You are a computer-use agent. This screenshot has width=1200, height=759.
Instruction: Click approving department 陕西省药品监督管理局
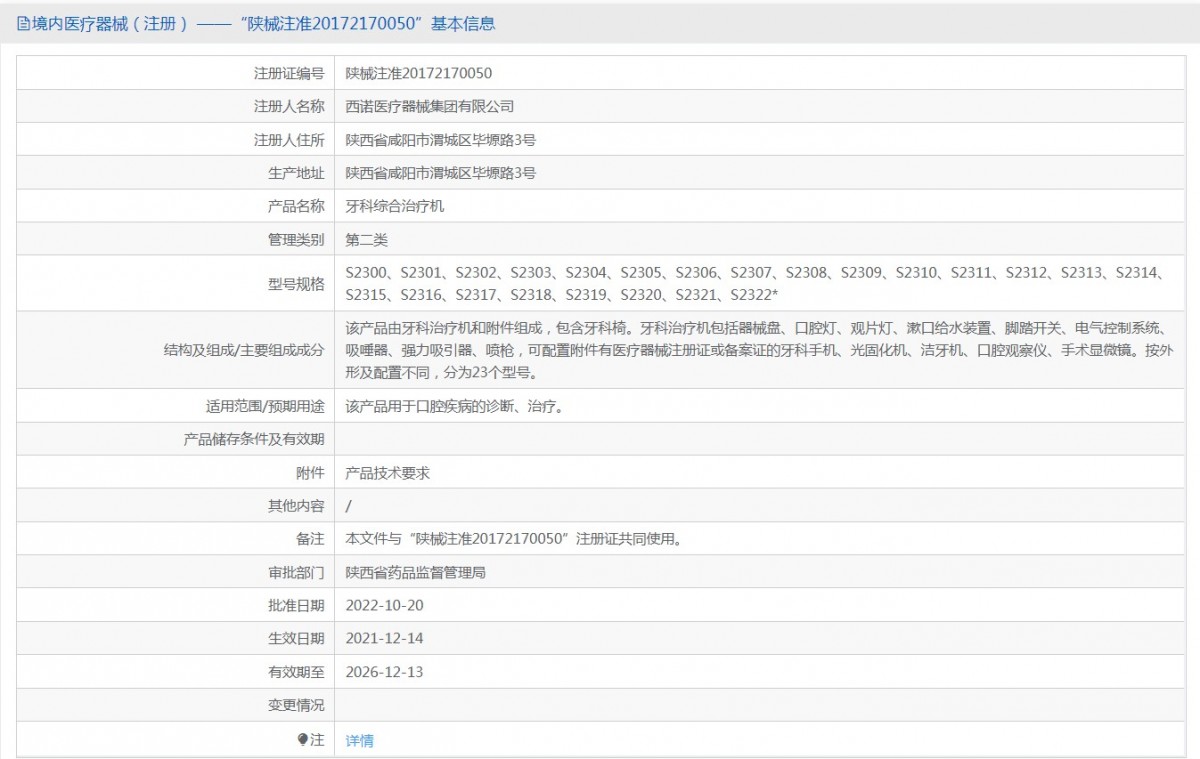coord(416,573)
